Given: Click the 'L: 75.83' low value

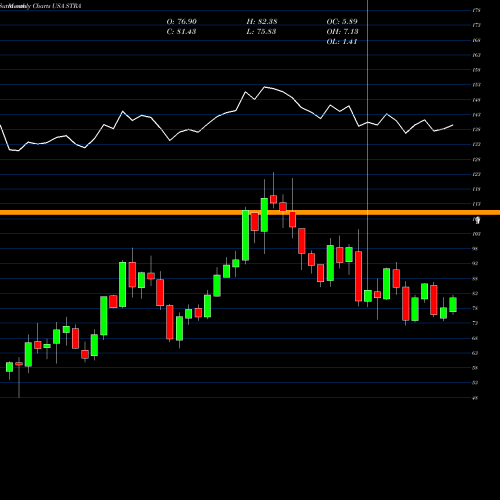Looking at the screenshot, I should 261,32.
